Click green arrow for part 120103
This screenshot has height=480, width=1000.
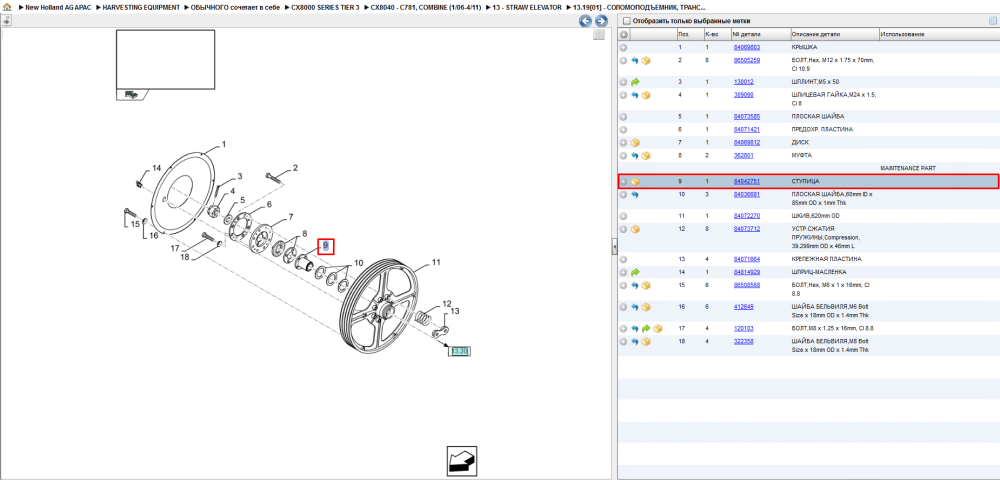tap(645, 328)
